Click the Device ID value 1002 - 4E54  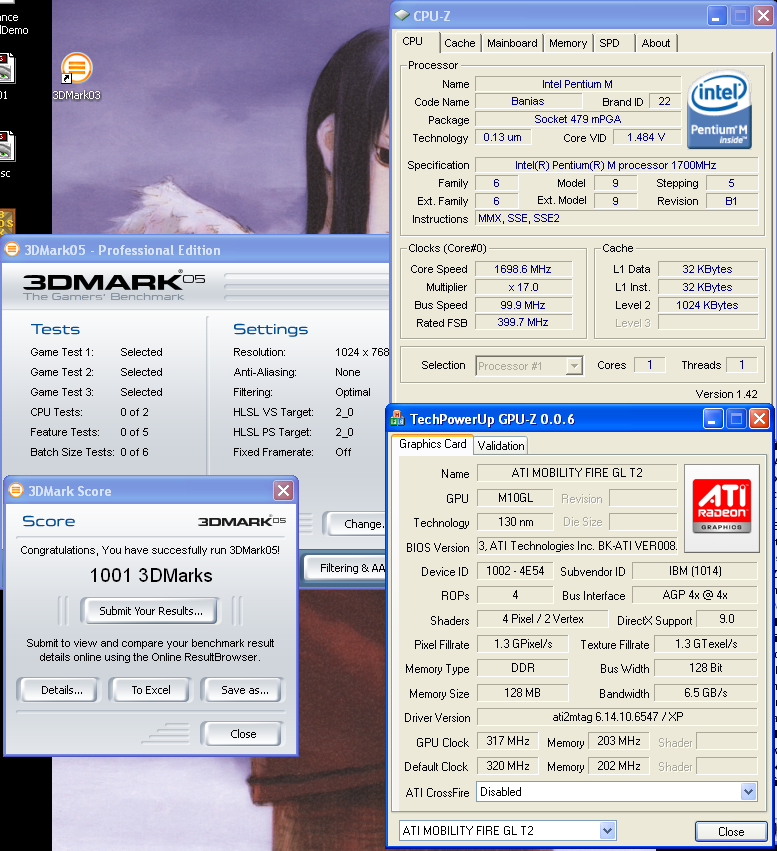click(x=515, y=571)
